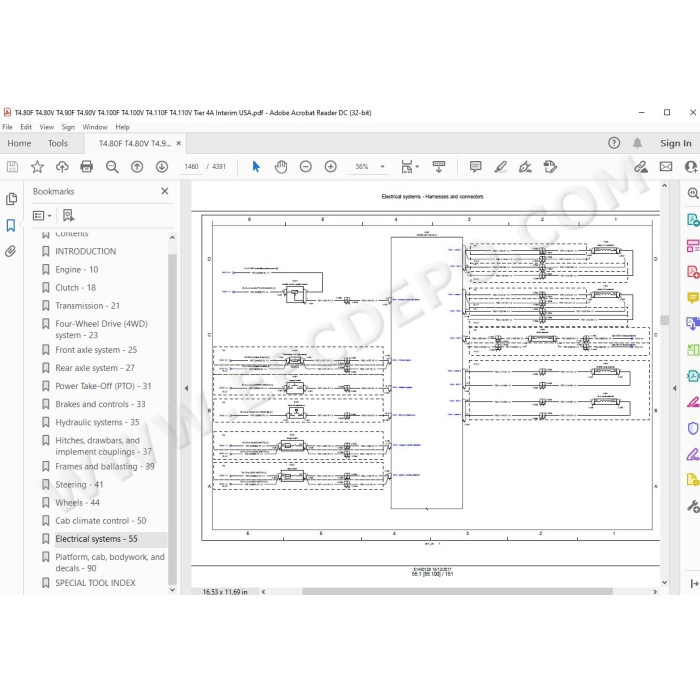
Task: Click document vertical scroll down arrow
Action: tap(664, 583)
